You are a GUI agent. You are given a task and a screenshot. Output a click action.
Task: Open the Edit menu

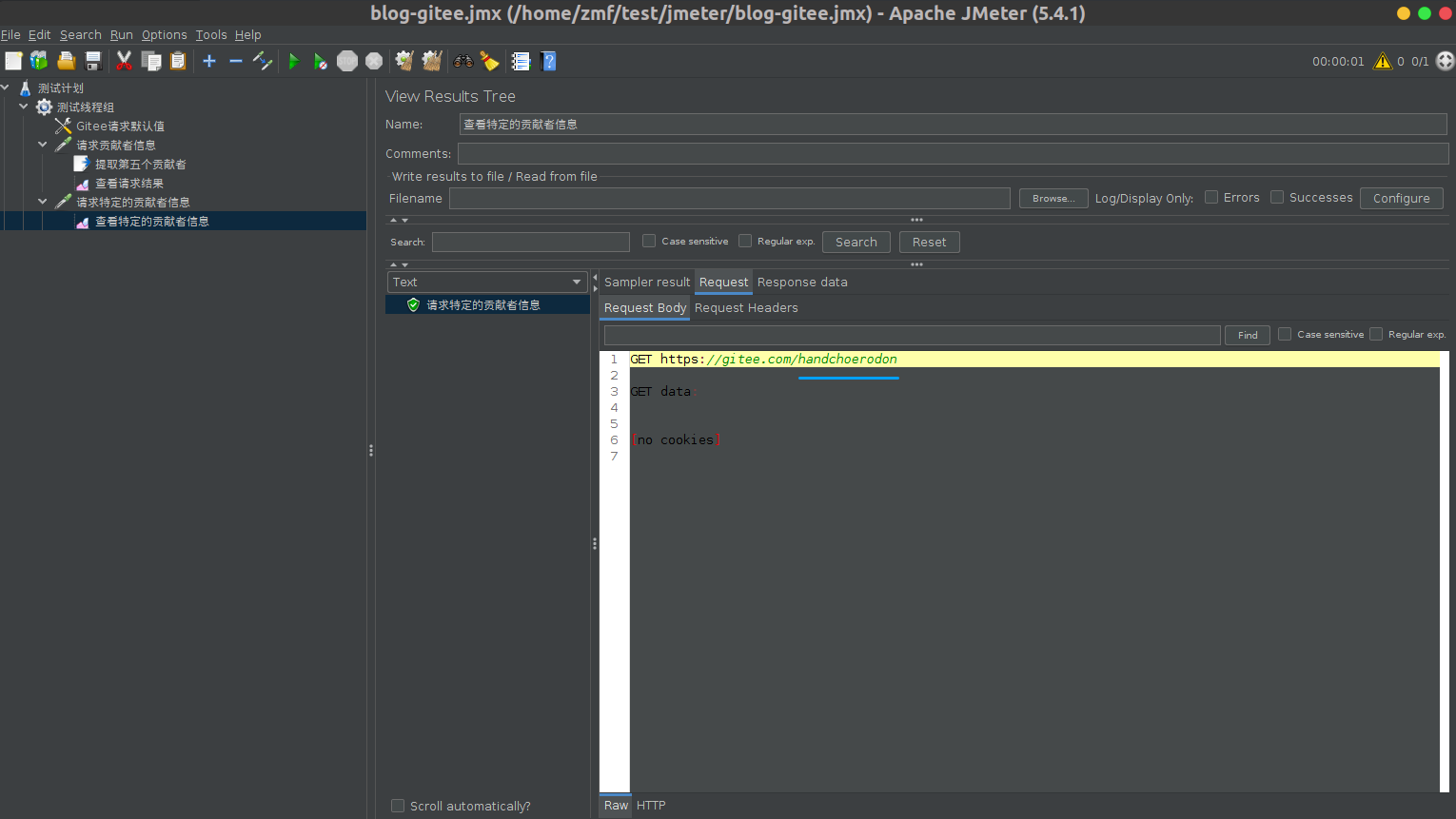pyautogui.click(x=39, y=34)
